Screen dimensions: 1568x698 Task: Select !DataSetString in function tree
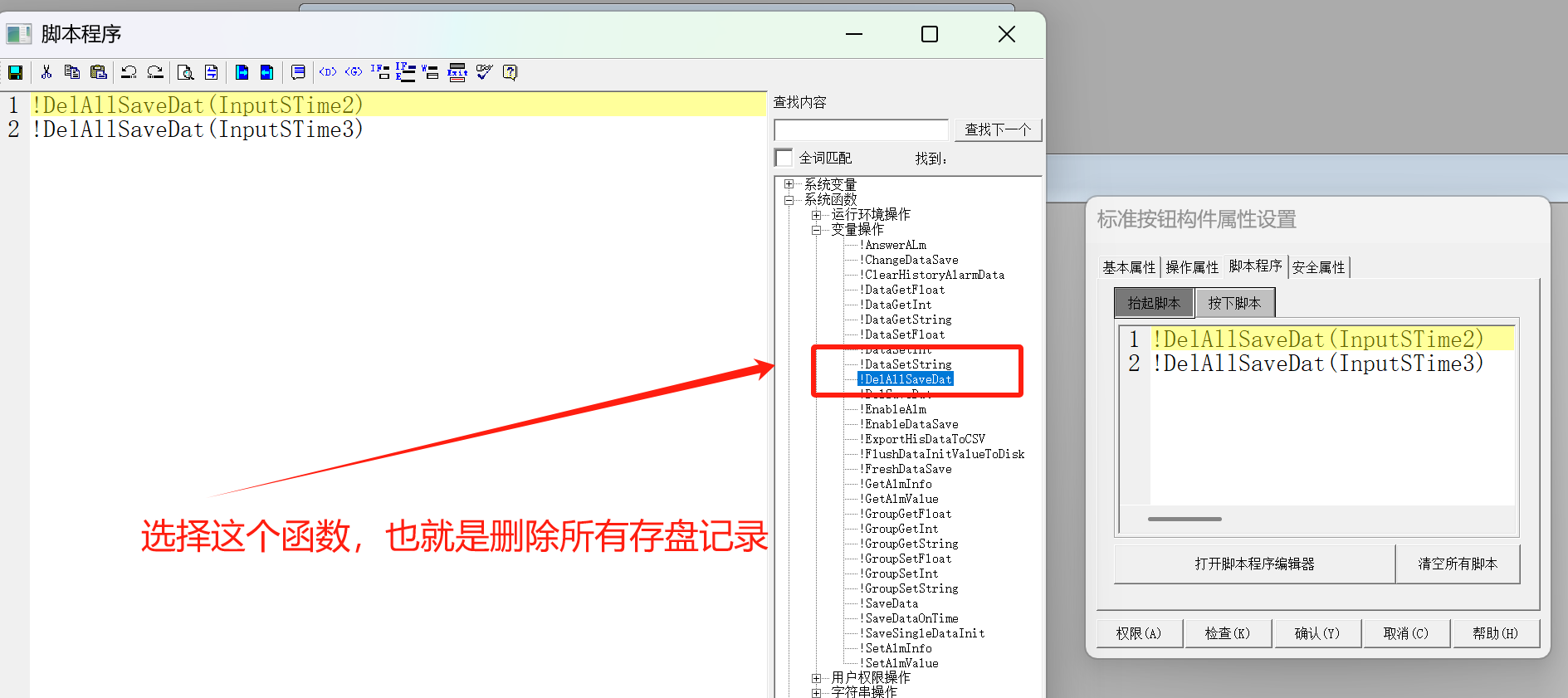coord(906,364)
